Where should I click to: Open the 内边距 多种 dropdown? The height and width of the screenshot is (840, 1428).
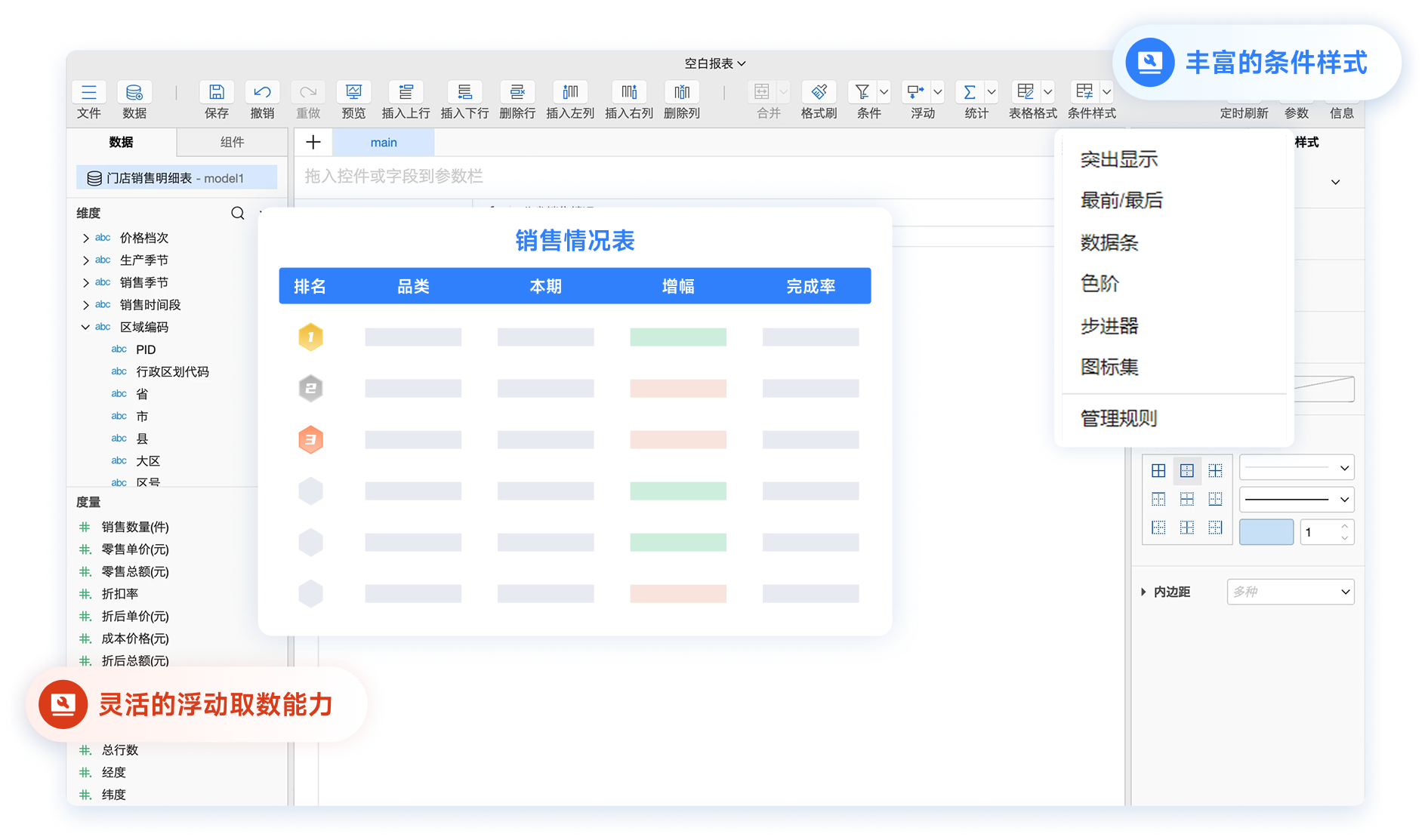[1290, 592]
